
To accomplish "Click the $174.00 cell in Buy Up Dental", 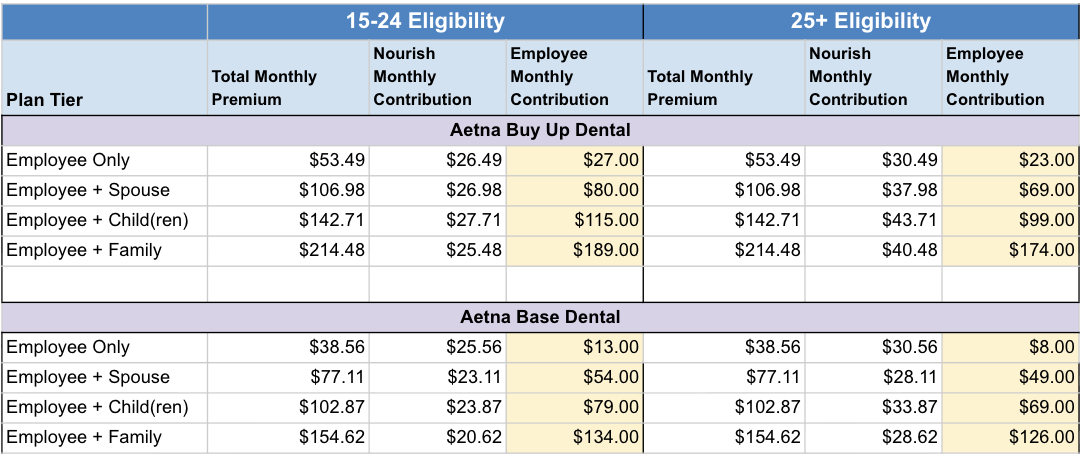I will 1010,250.
